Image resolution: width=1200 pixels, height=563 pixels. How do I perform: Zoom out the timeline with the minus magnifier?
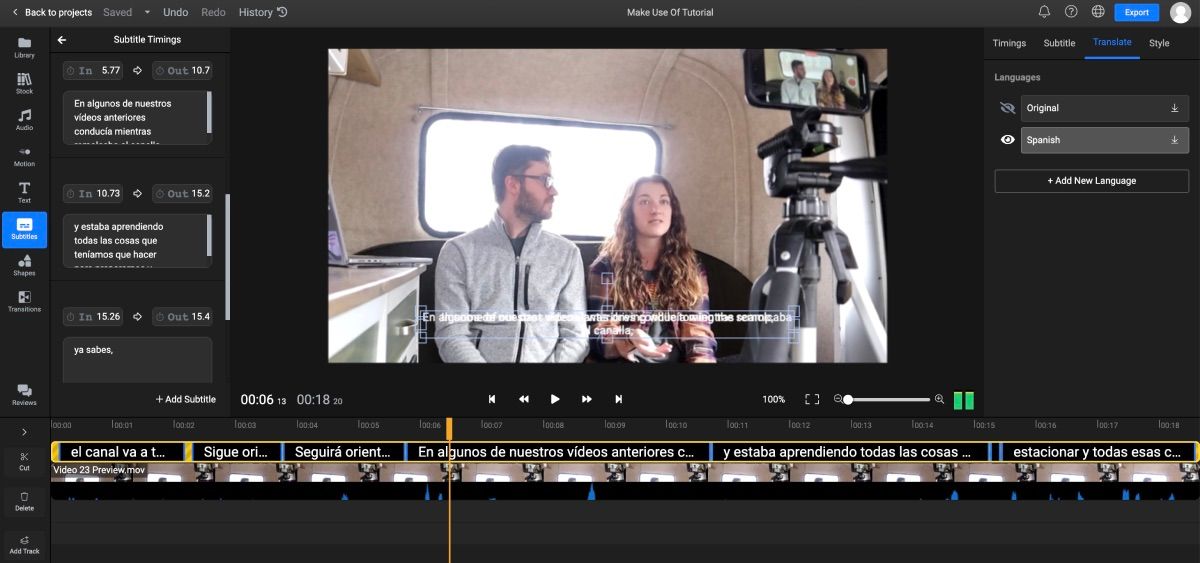click(x=838, y=399)
